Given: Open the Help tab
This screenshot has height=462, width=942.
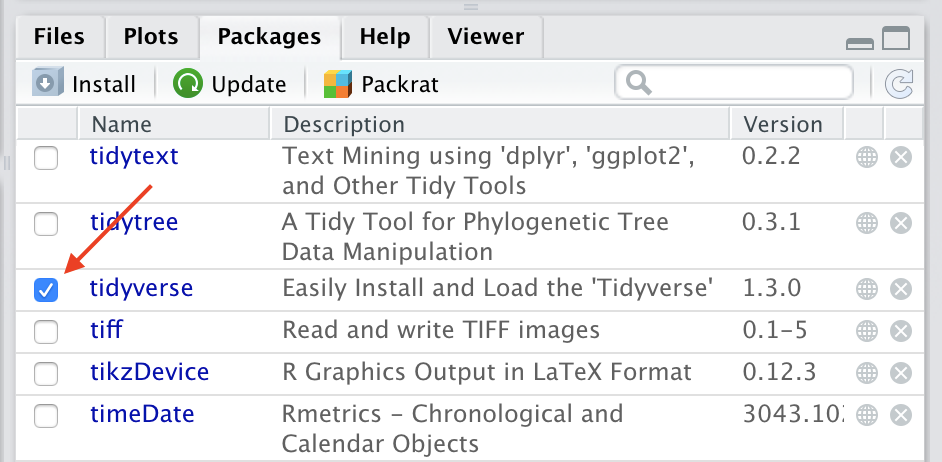Looking at the screenshot, I should (x=385, y=38).
